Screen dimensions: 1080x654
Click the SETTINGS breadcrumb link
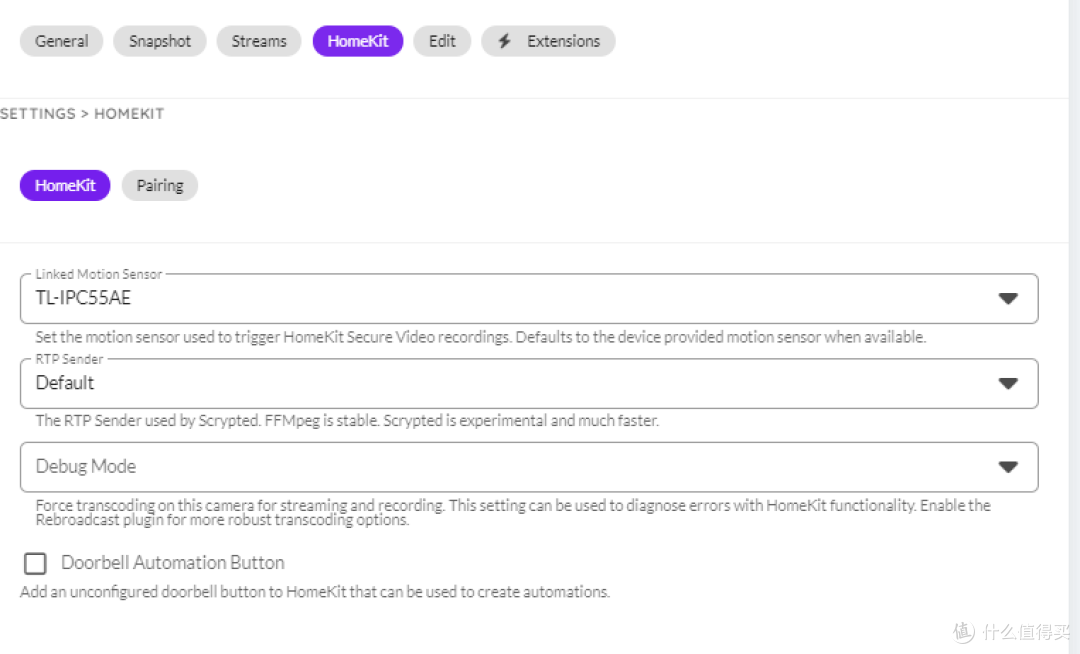[x=38, y=113]
